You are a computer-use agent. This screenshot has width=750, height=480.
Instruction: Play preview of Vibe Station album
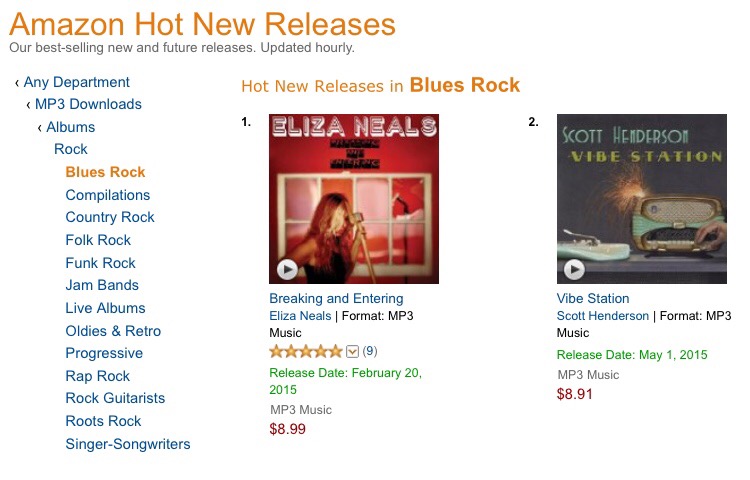tap(574, 270)
